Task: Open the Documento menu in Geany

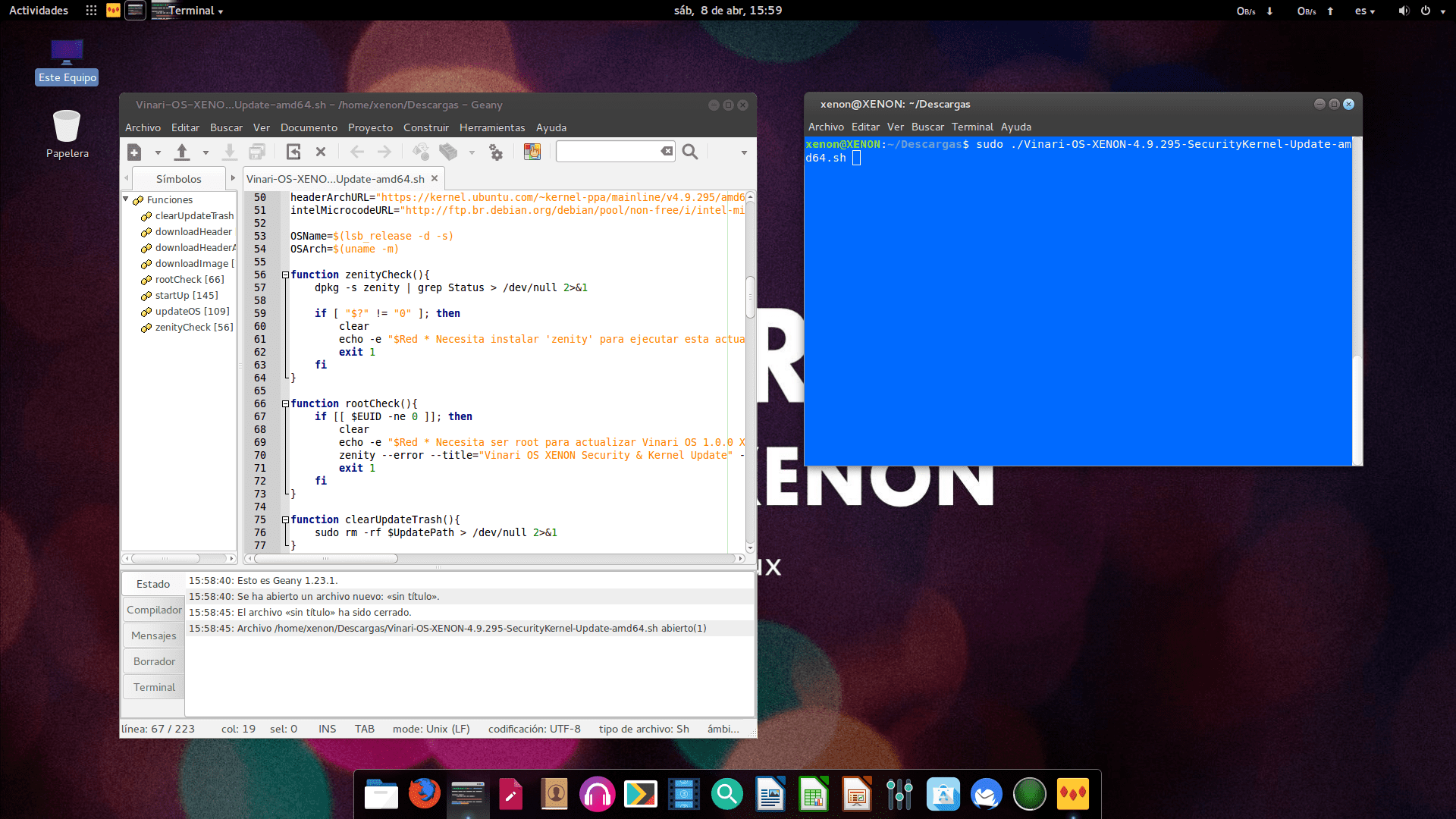Action: pyautogui.click(x=309, y=127)
